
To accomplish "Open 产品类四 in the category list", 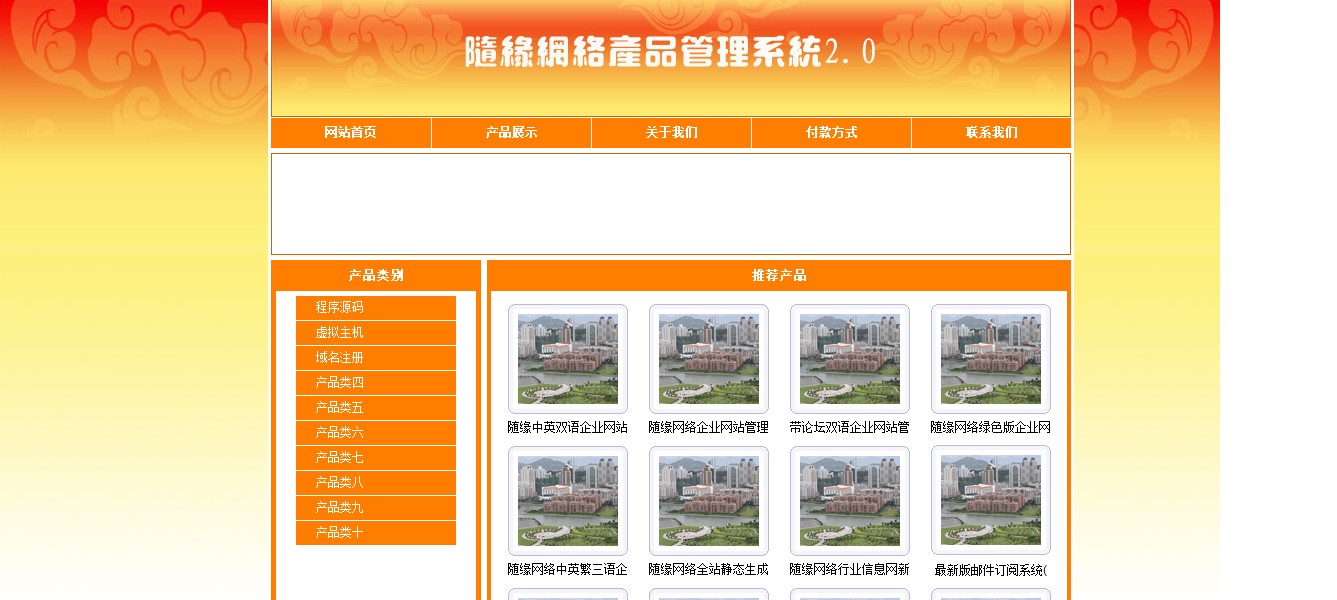I will [376, 383].
